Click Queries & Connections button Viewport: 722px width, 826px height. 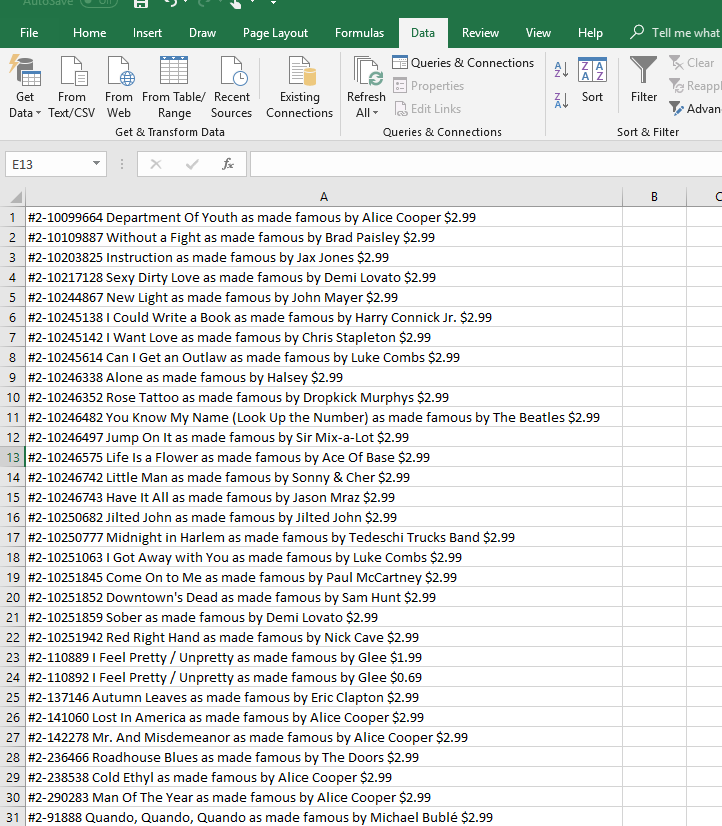point(463,63)
